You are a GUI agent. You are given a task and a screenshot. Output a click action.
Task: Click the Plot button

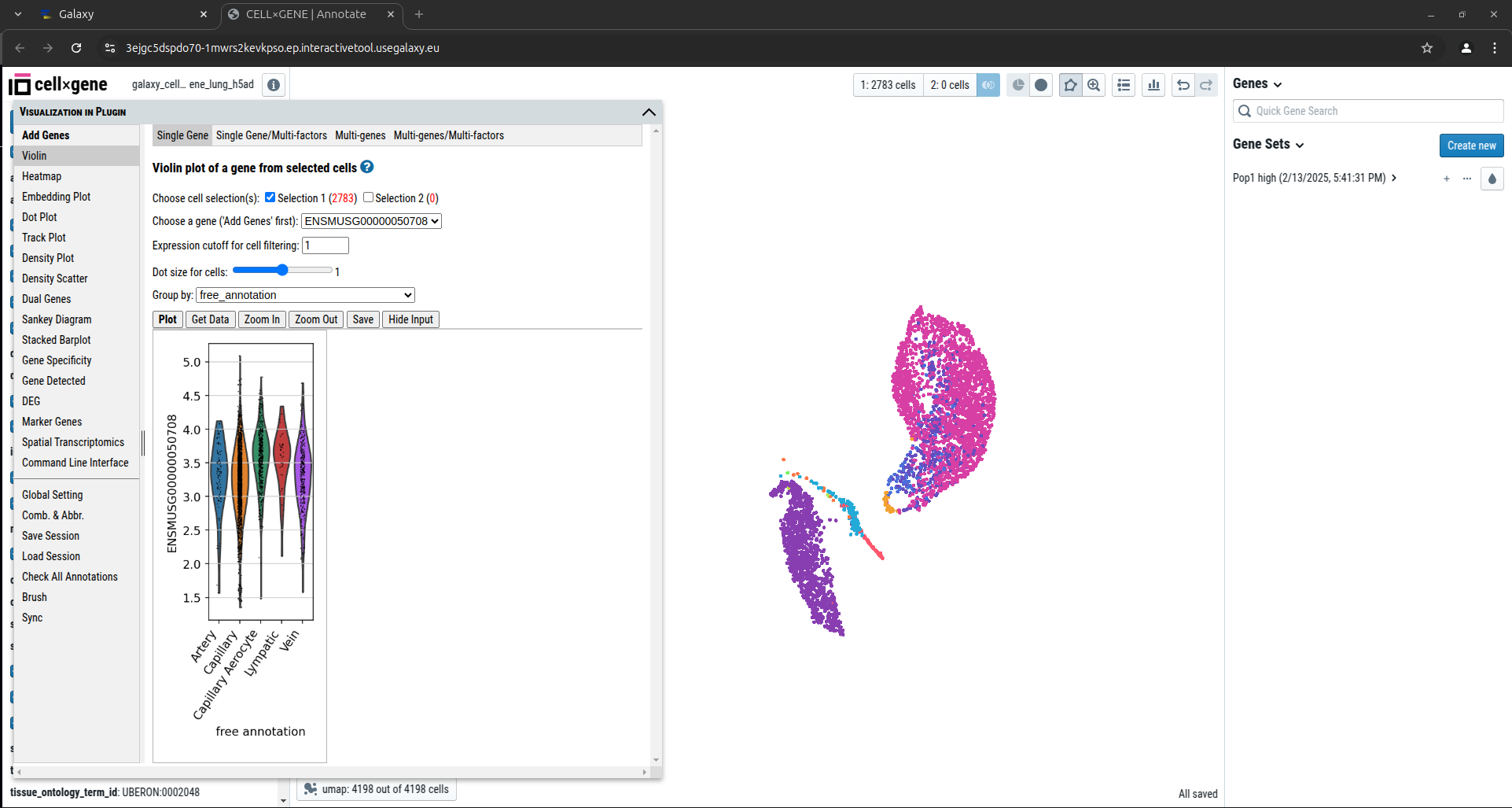pyautogui.click(x=167, y=319)
